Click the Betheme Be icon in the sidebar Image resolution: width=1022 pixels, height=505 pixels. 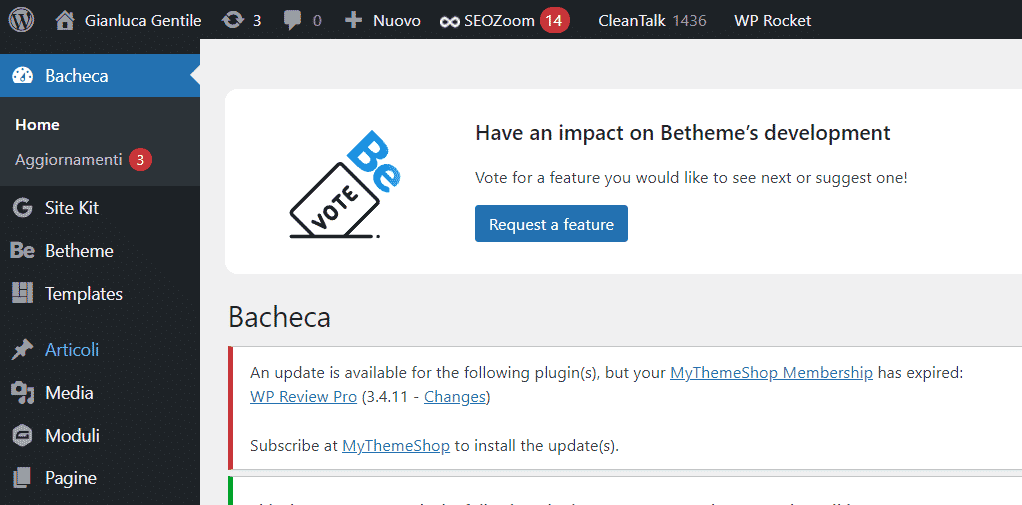point(22,251)
